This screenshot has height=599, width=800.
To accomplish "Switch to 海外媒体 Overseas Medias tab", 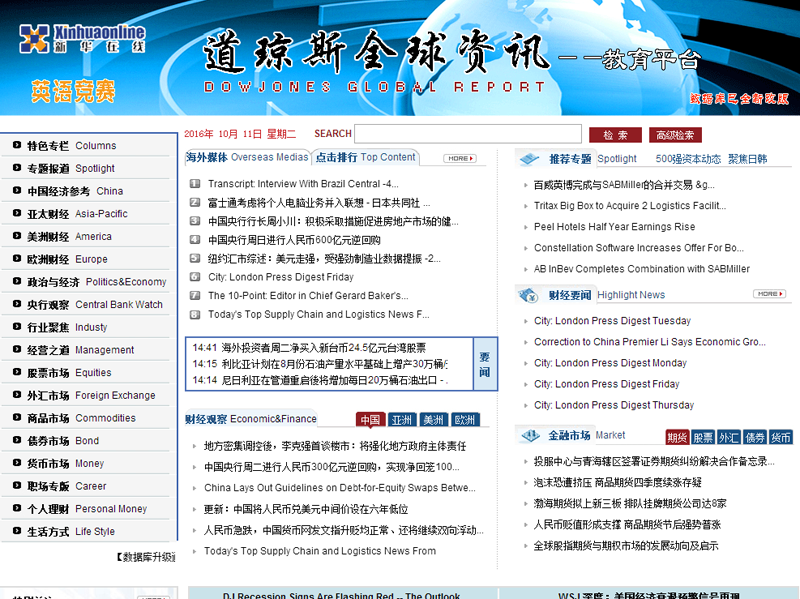I will coord(247,158).
